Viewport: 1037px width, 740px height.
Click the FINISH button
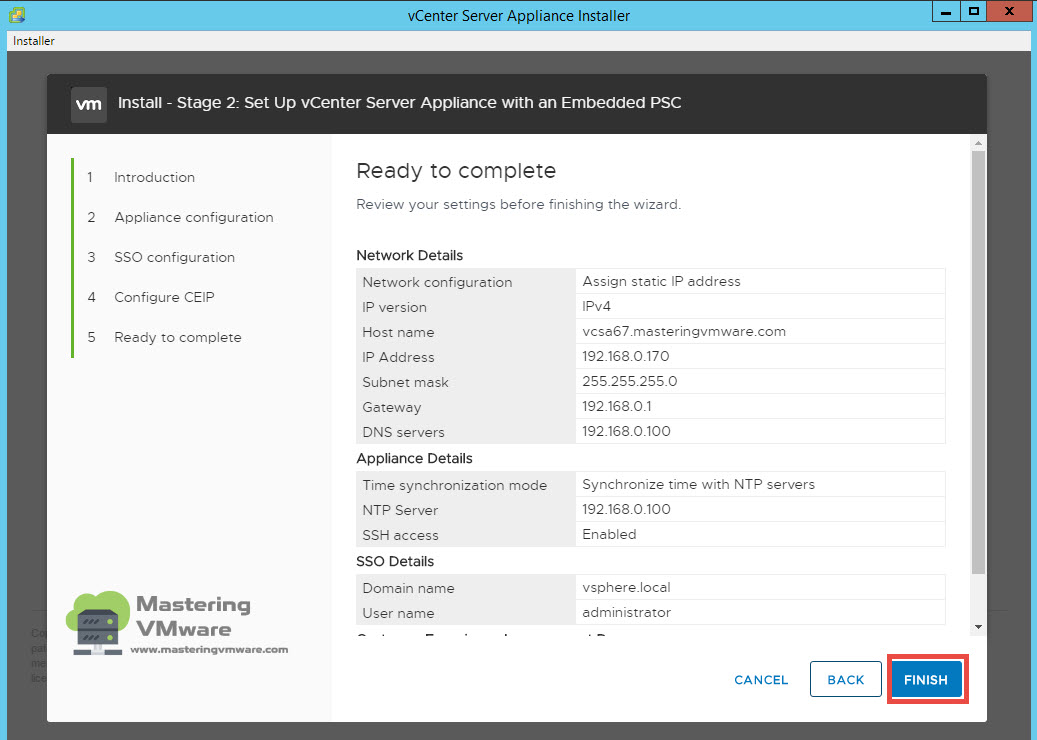point(927,679)
